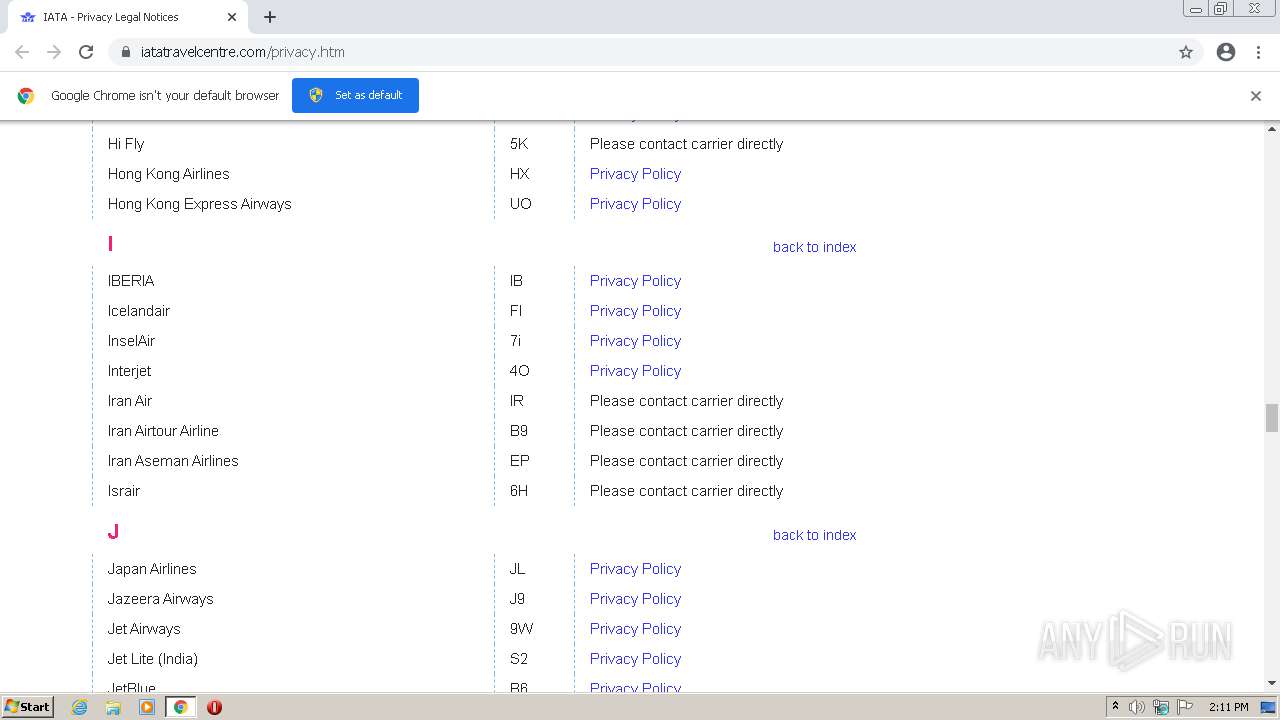Click back to index beside letter I
The width and height of the screenshot is (1280, 720).
click(815, 247)
